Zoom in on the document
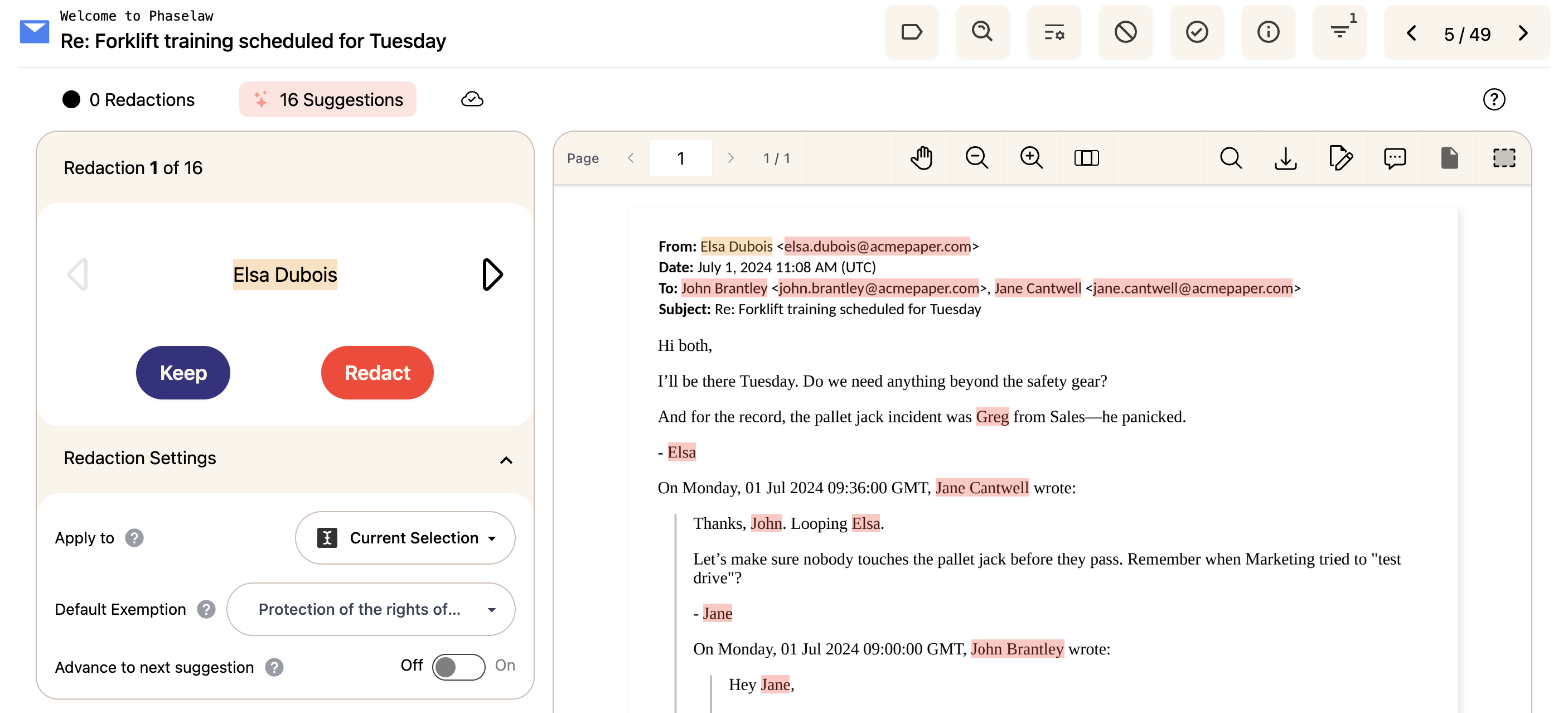 tap(1031, 158)
